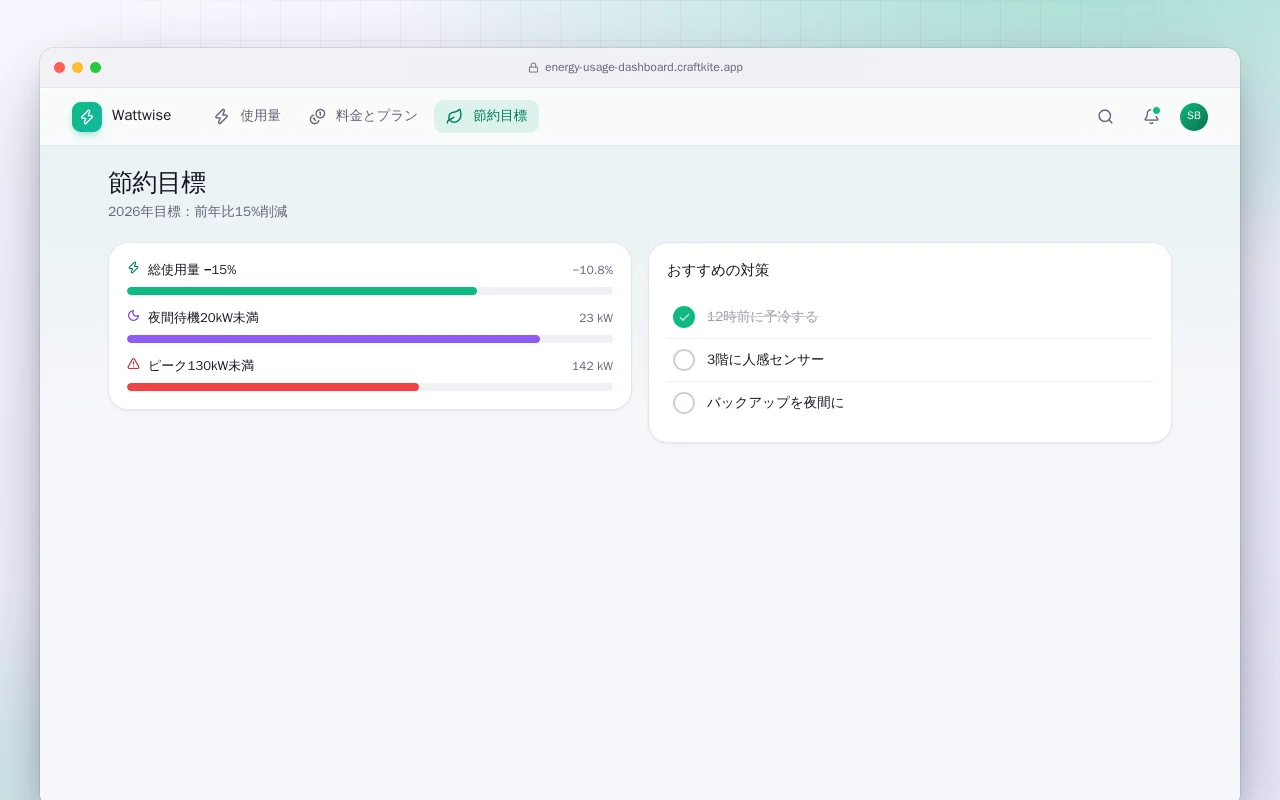Open the 料金とプラン tab
1280x800 pixels.
click(363, 117)
